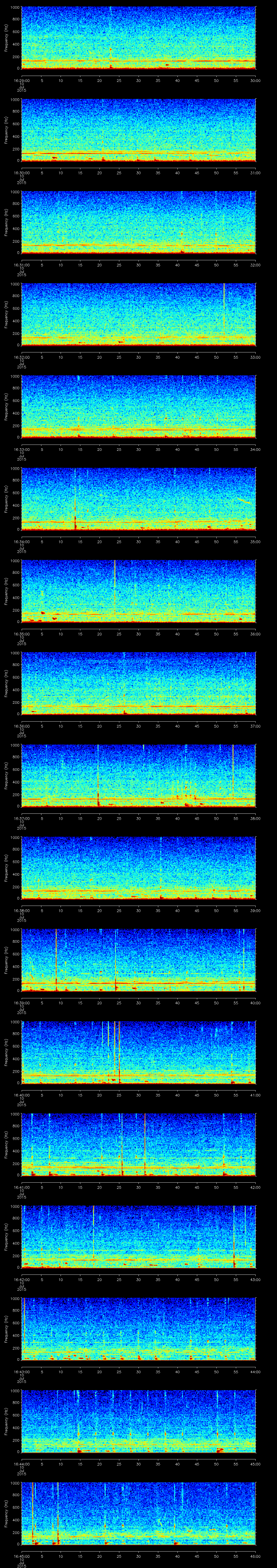Click the '38:00' end time axis label
Image resolution: width=277 pixels, height=1568 pixels.
[255, 818]
